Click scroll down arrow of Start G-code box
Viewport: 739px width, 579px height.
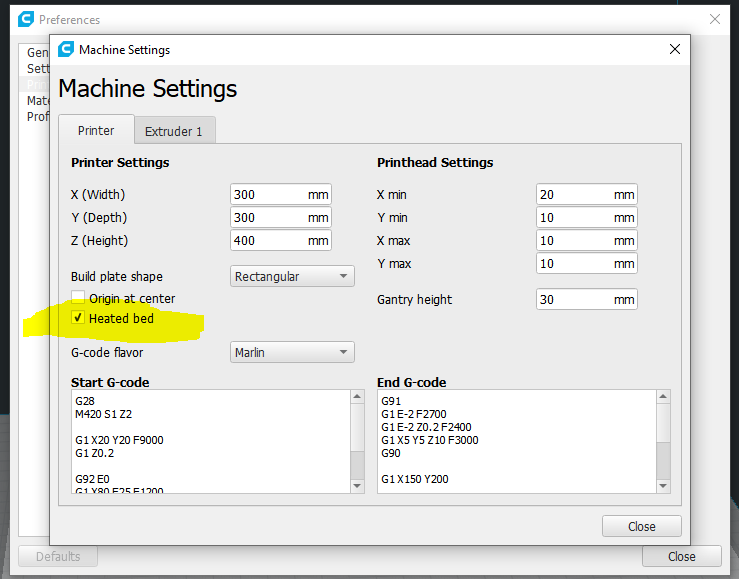pyautogui.click(x=357, y=486)
